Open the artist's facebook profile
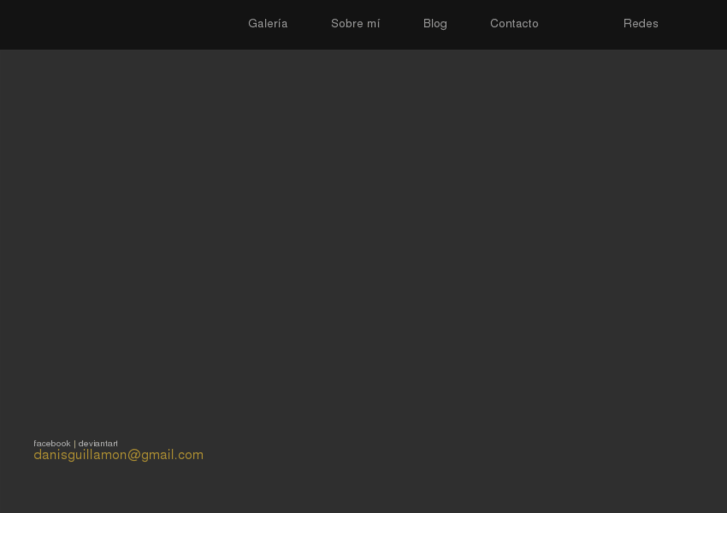 52,444
